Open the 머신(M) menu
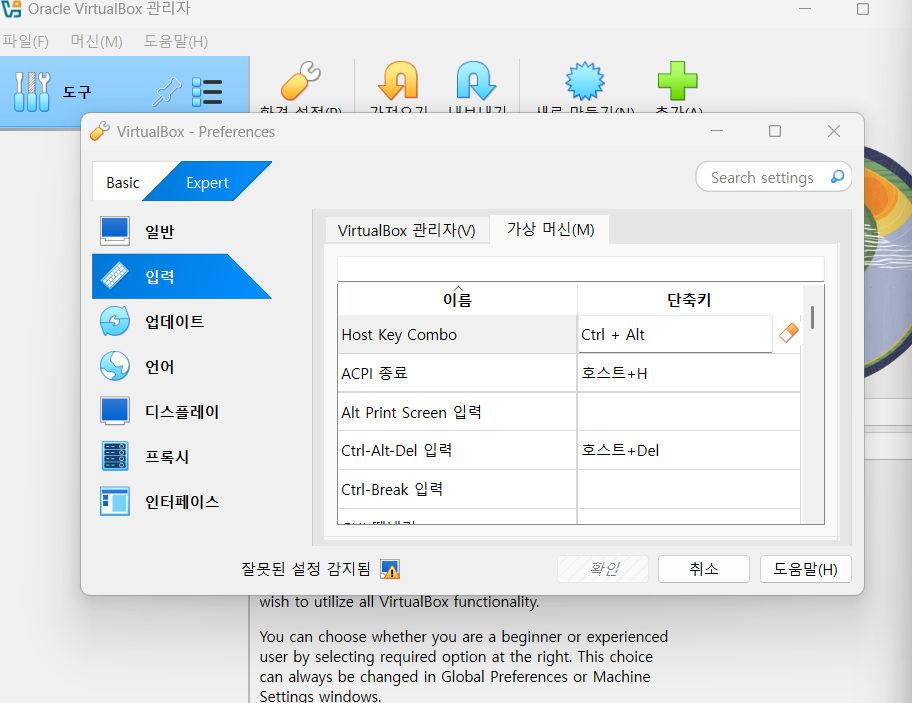 (97, 41)
